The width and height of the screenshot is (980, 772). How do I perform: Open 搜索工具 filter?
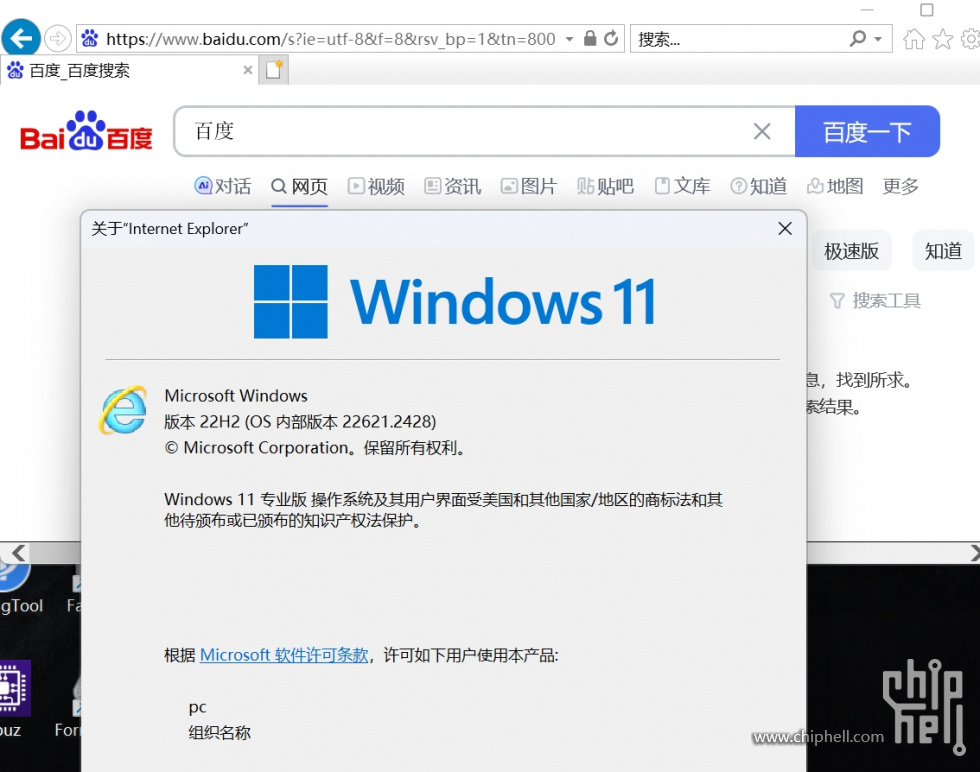click(875, 301)
